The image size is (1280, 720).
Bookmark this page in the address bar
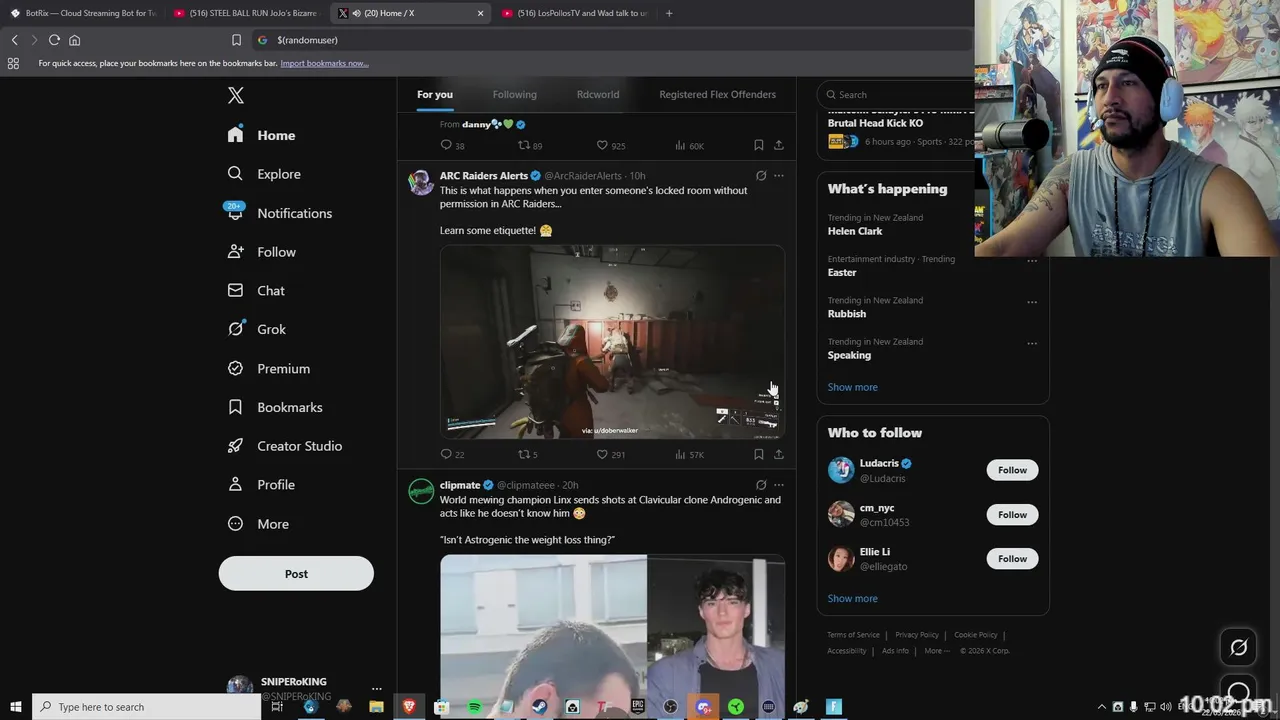coord(236,40)
